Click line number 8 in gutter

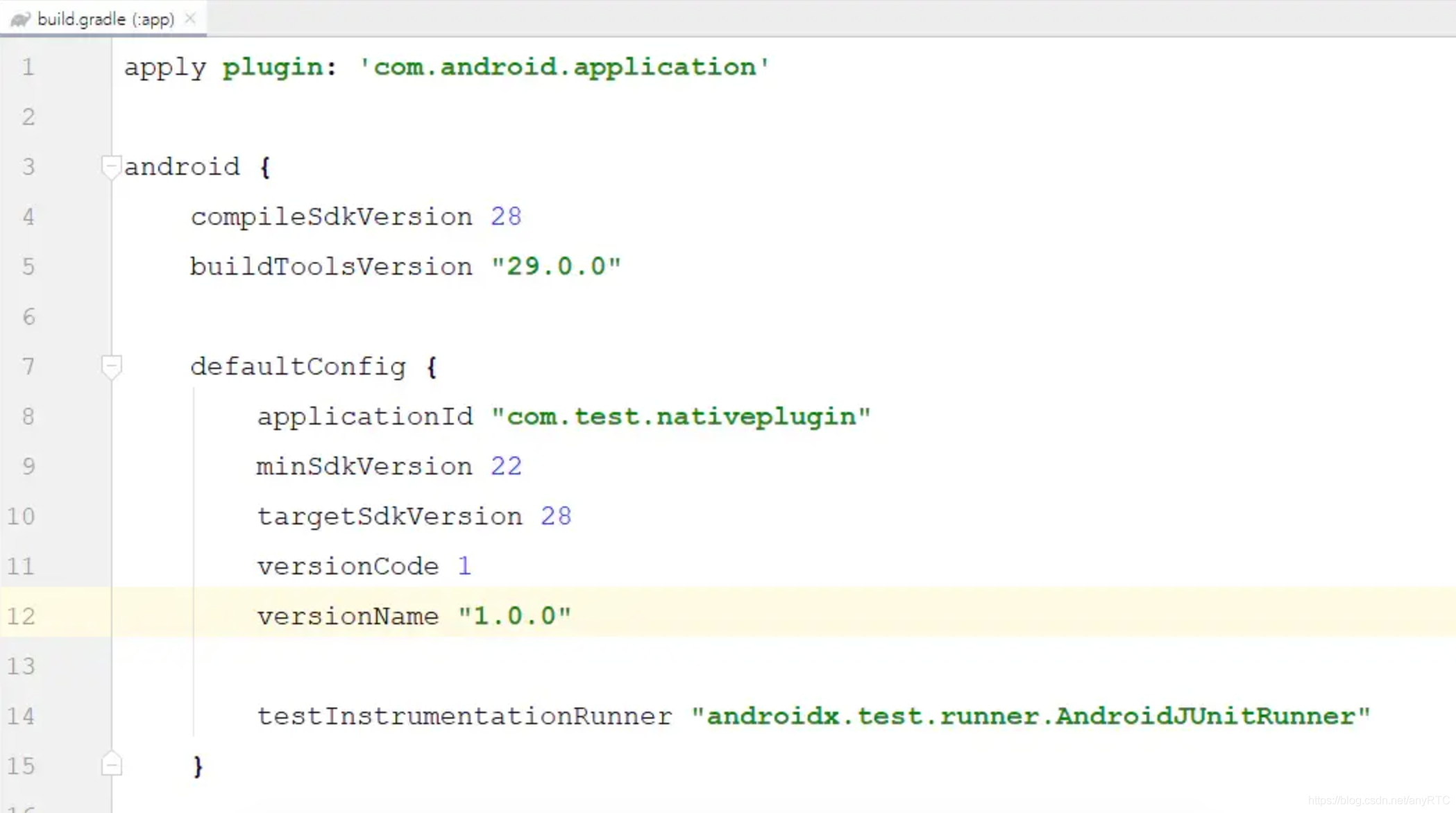coord(28,416)
